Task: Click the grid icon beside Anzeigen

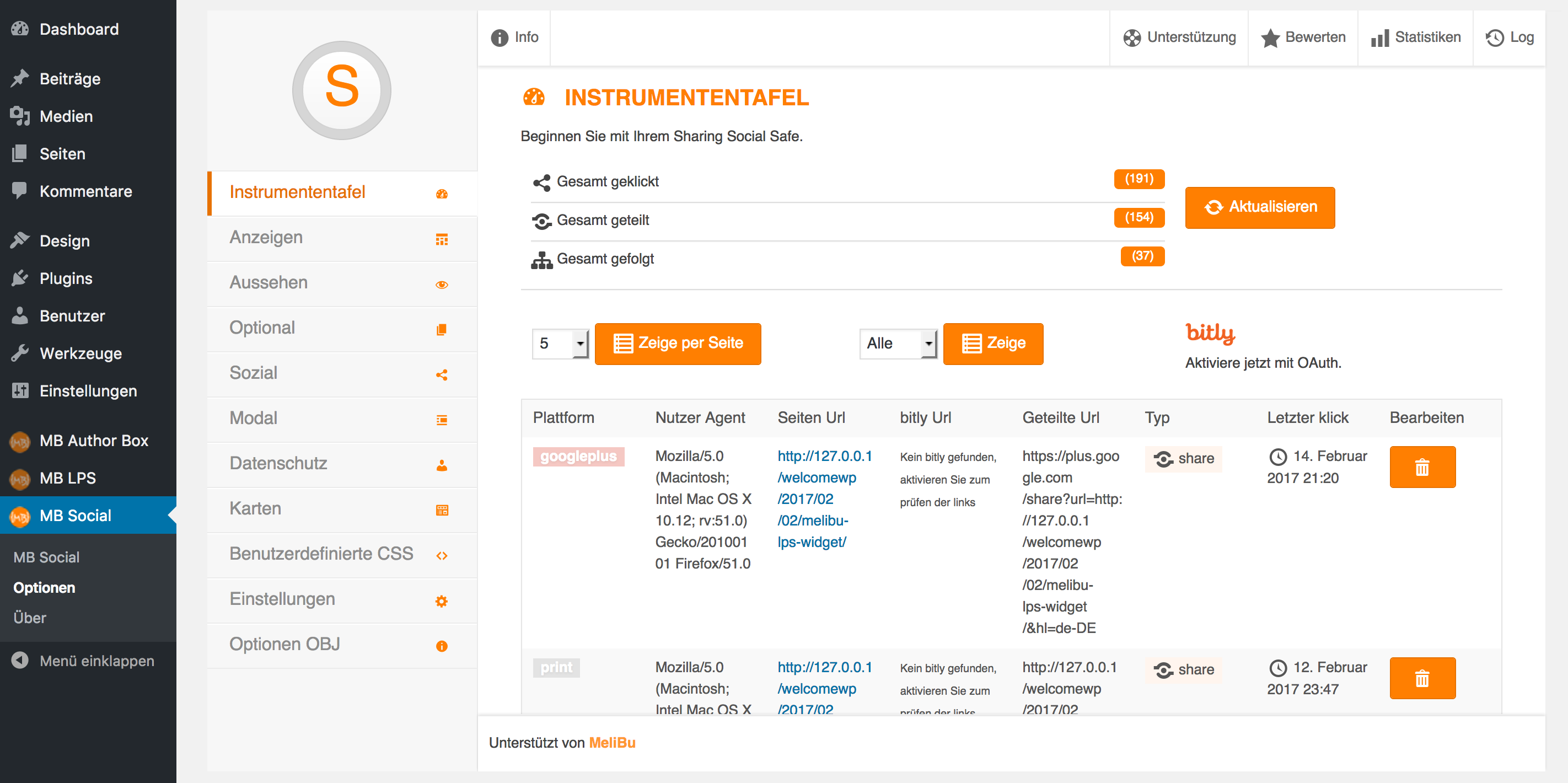Action: 442,239
